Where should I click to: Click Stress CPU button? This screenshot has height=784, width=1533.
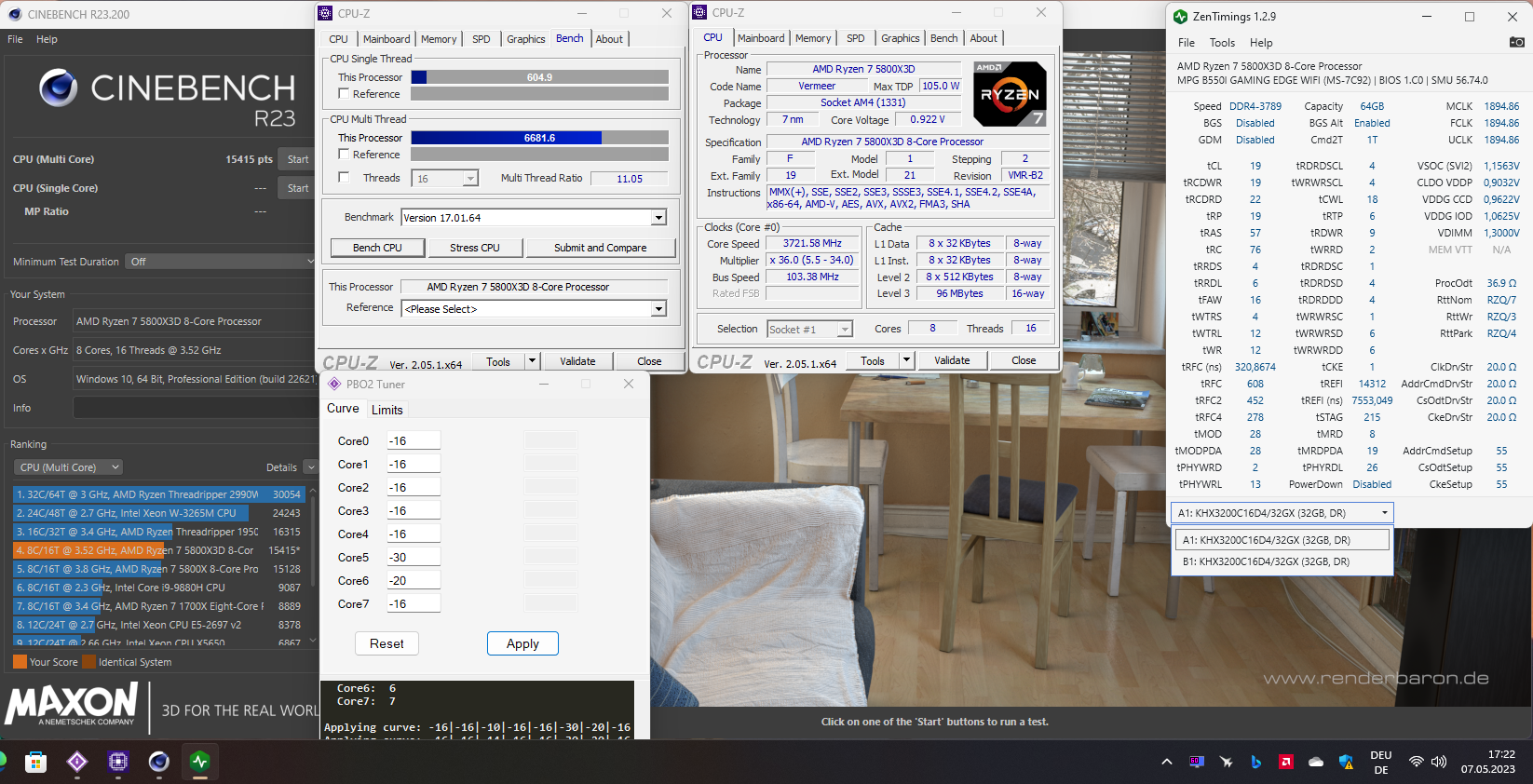pyautogui.click(x=475, y=248)
